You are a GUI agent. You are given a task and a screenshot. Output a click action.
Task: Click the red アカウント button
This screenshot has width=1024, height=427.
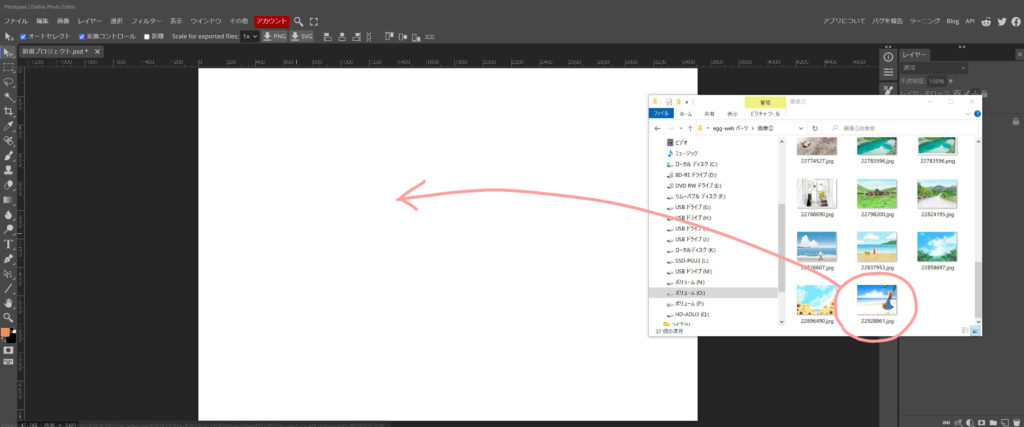coord(270,20)
